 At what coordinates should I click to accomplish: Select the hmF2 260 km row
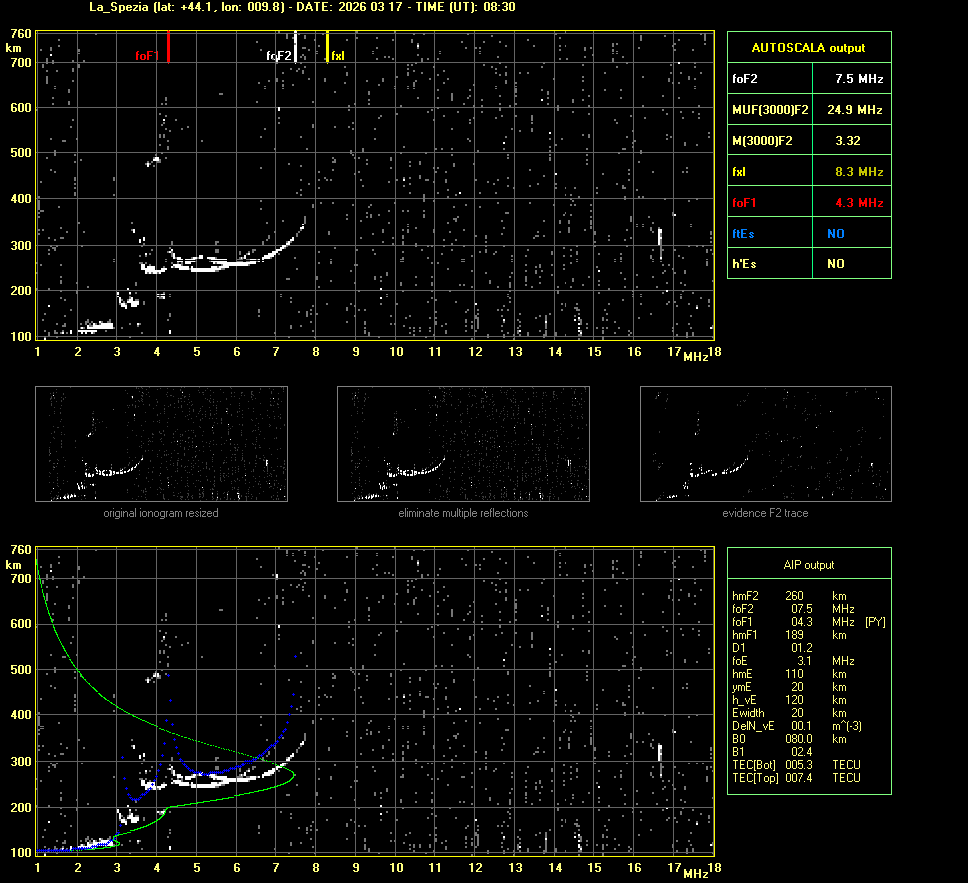point(790,596)
